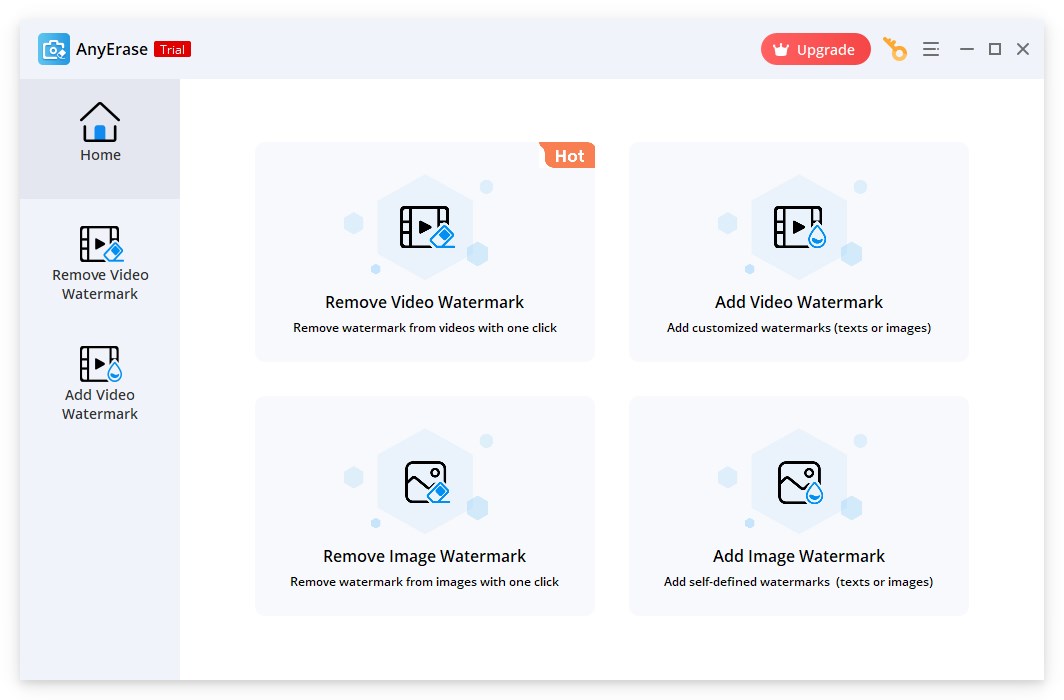Click the Add Video Watermark card title
Viewport: 1064px width, 700px height.
799,302
